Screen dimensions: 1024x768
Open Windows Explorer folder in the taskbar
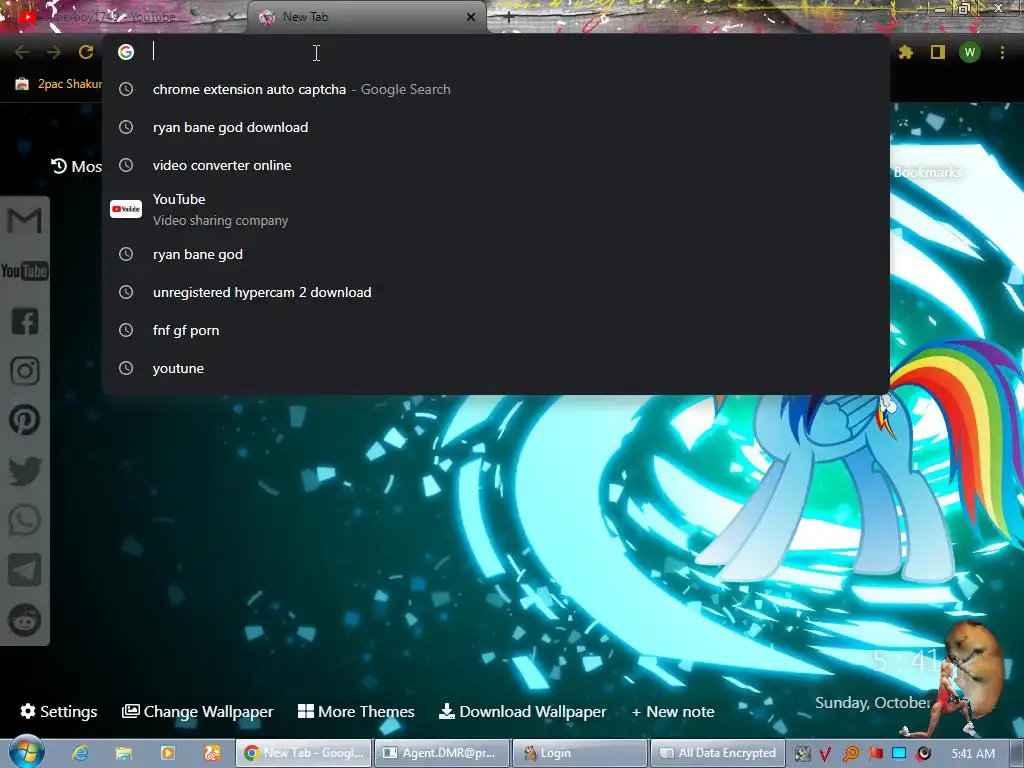[x=123, y=753]
